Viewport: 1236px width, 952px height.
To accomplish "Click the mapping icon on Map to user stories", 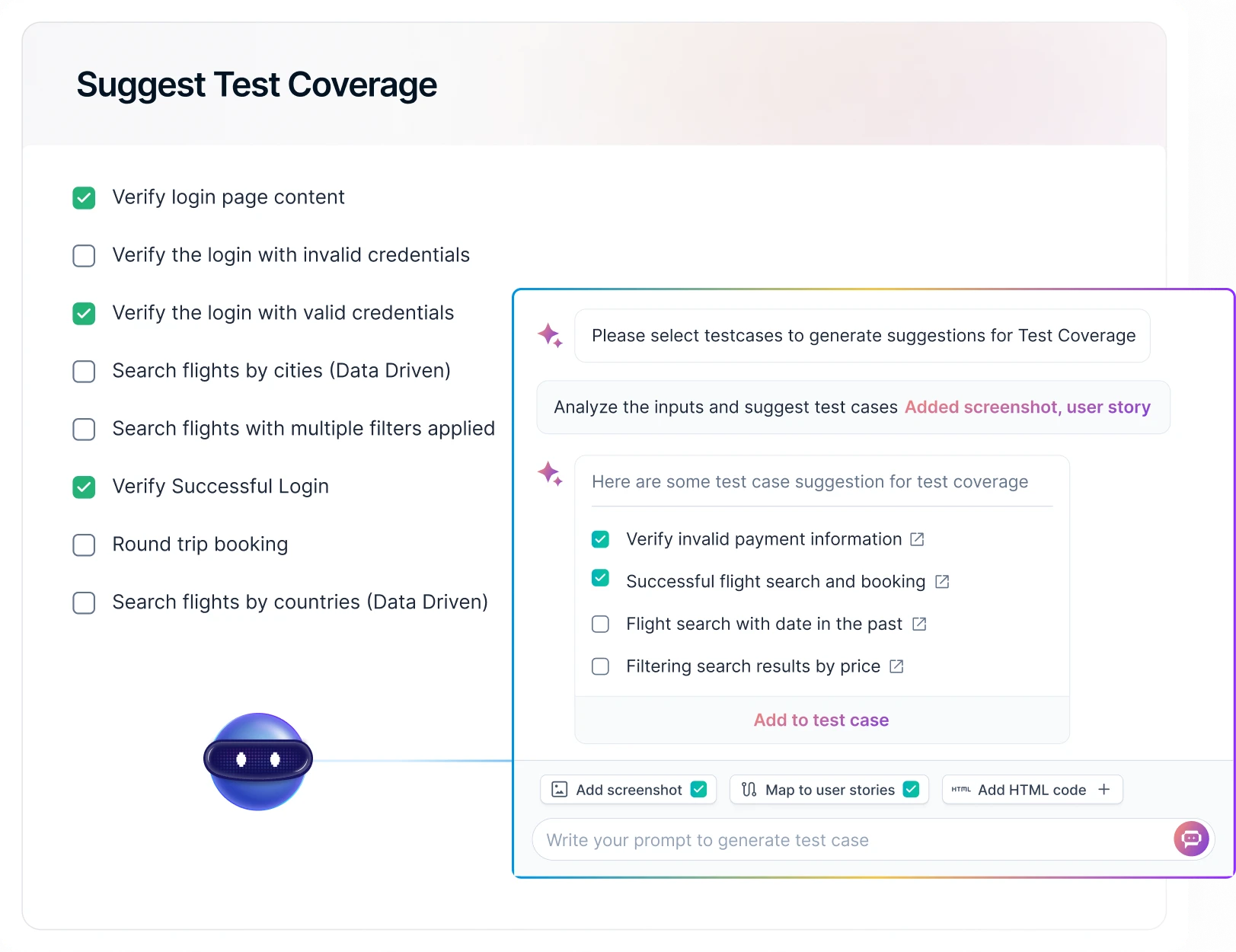I will pyautogui.click(x=748, y=790).
